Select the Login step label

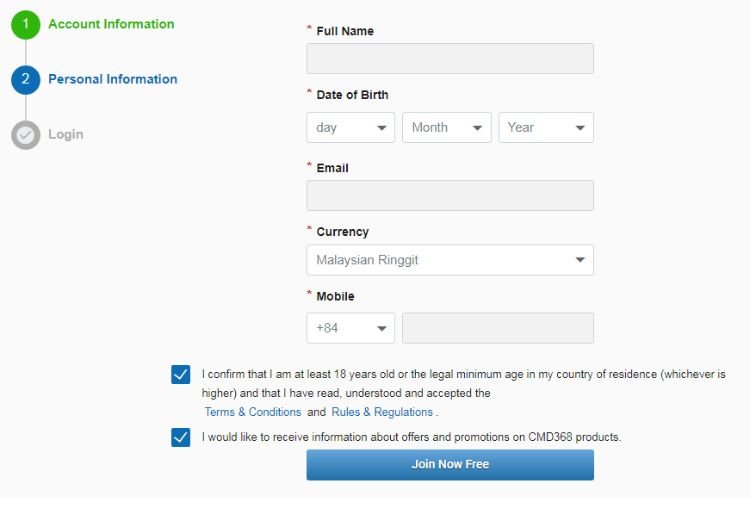point(66,134)
